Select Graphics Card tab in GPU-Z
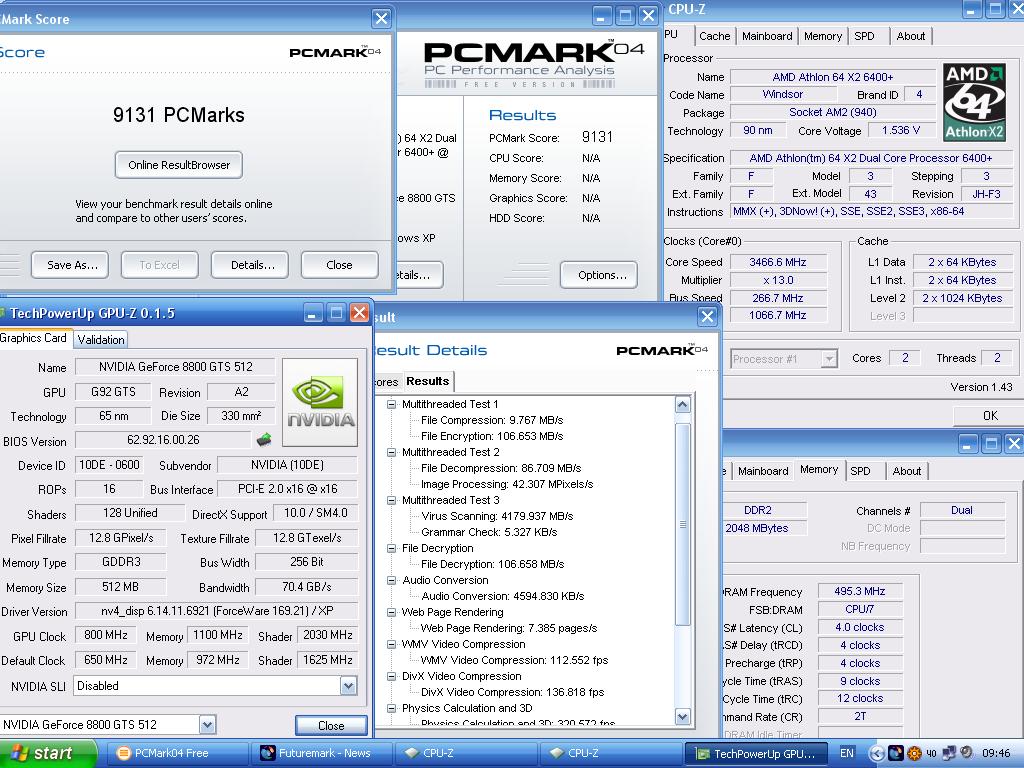1024x768 pixels. 34,338
